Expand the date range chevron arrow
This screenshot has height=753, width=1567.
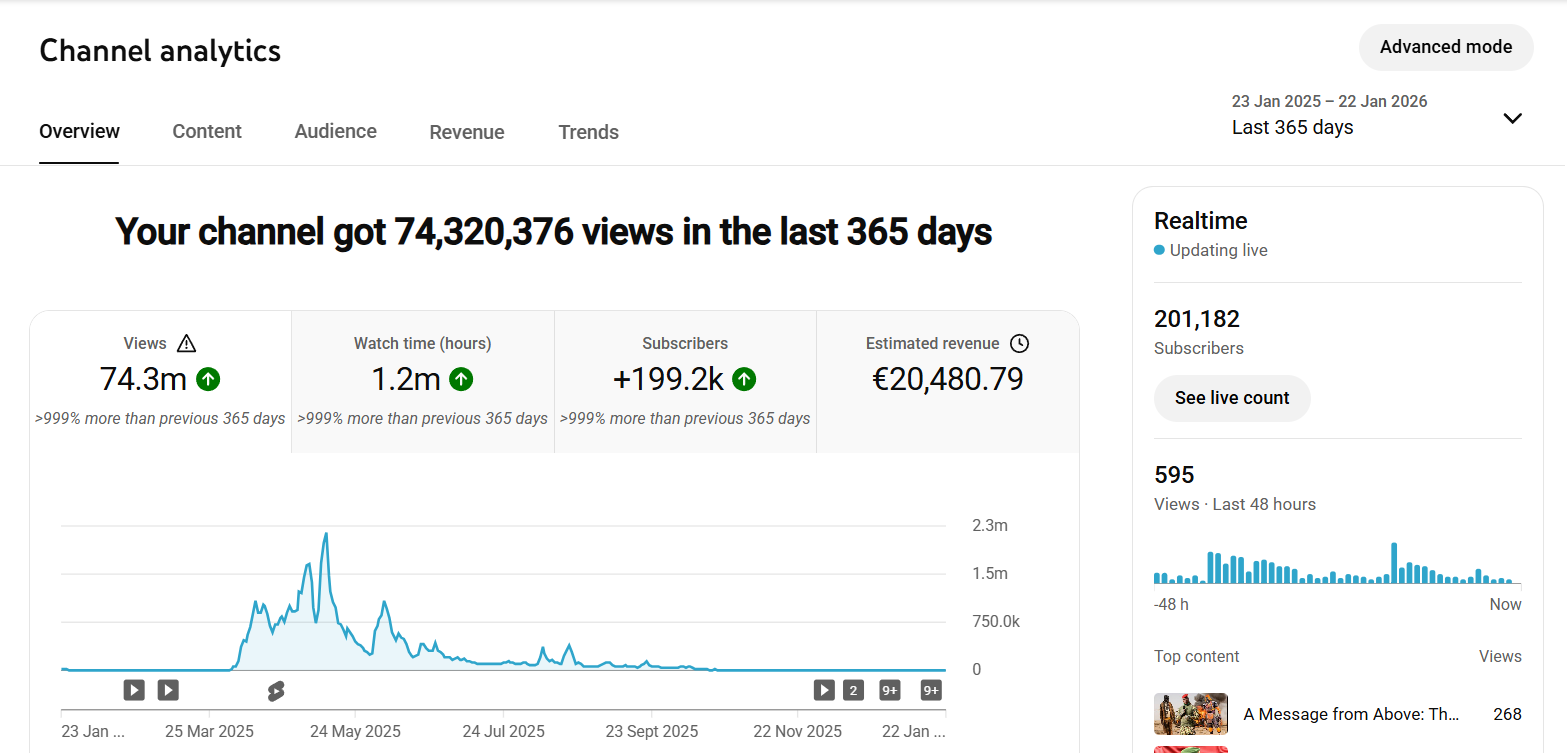coord(1512,118)
